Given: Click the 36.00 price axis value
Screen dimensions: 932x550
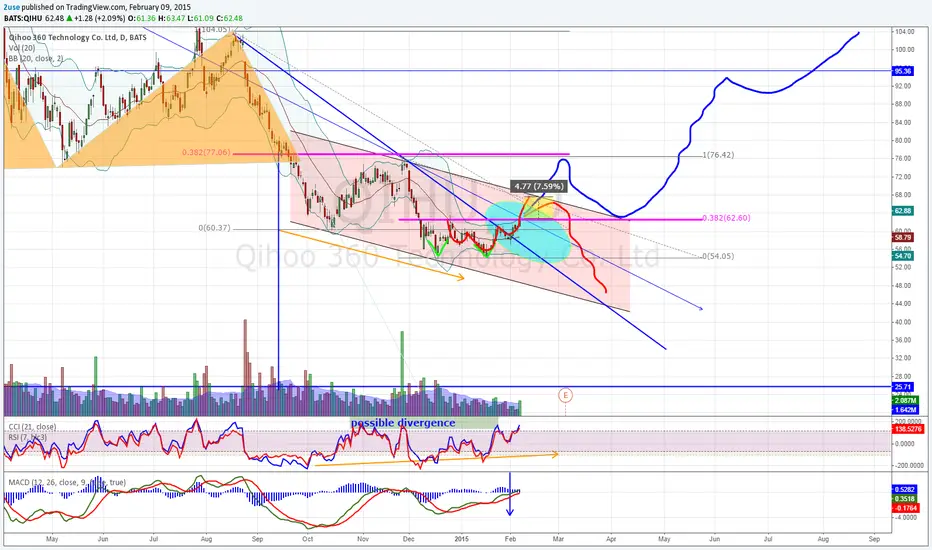Looking at the screenshot, I should (903, 340).
